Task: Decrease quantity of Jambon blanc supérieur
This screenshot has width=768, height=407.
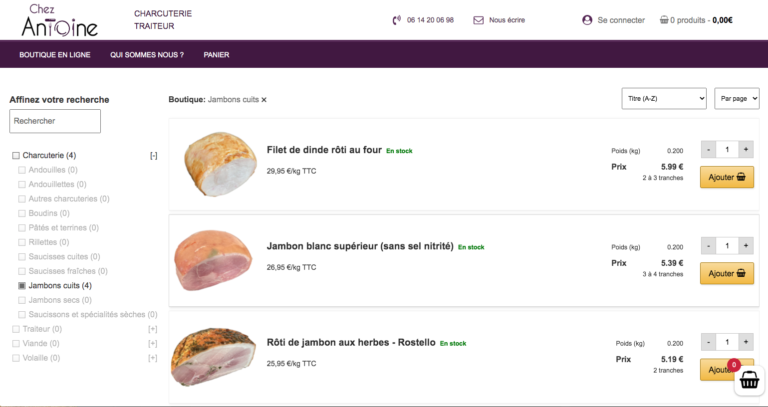Action: tap(708, 245)
